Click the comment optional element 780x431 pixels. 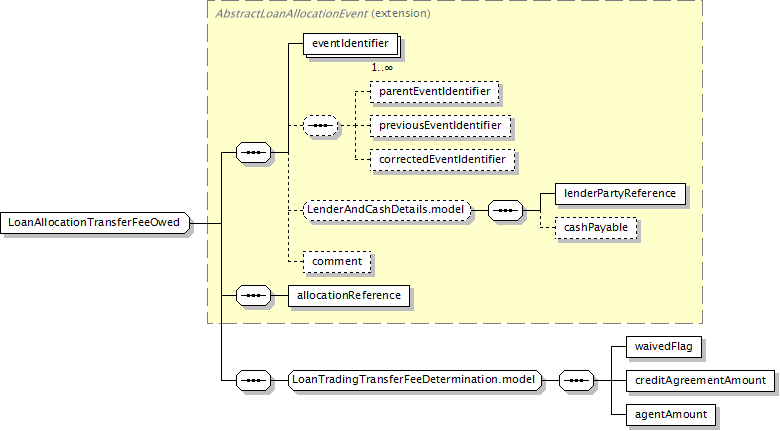(337, 262)
